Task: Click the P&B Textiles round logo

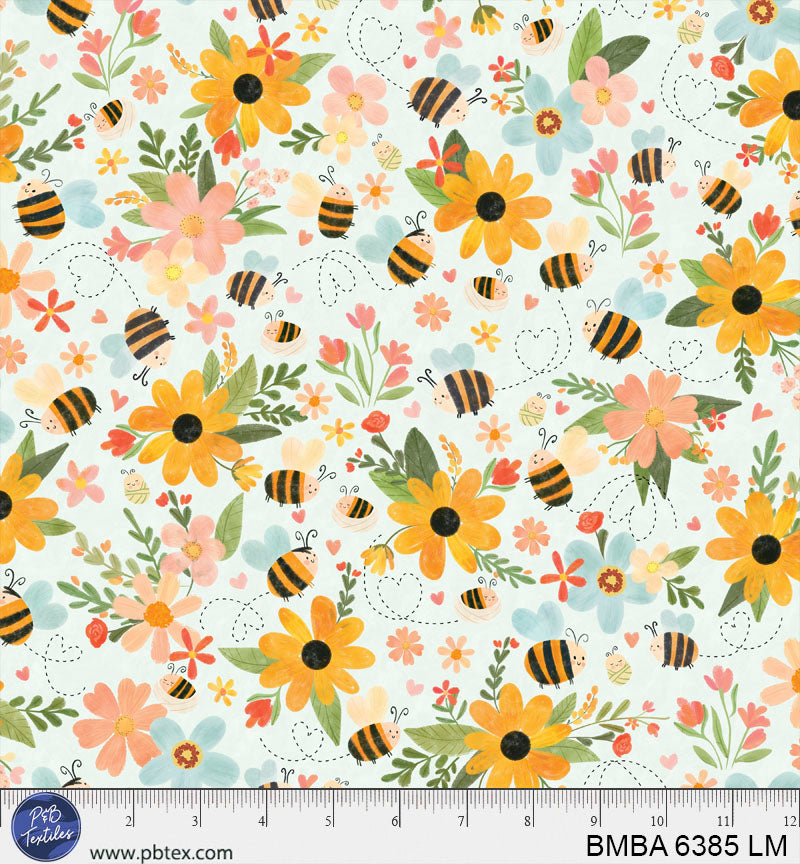Action: point(46,827)
